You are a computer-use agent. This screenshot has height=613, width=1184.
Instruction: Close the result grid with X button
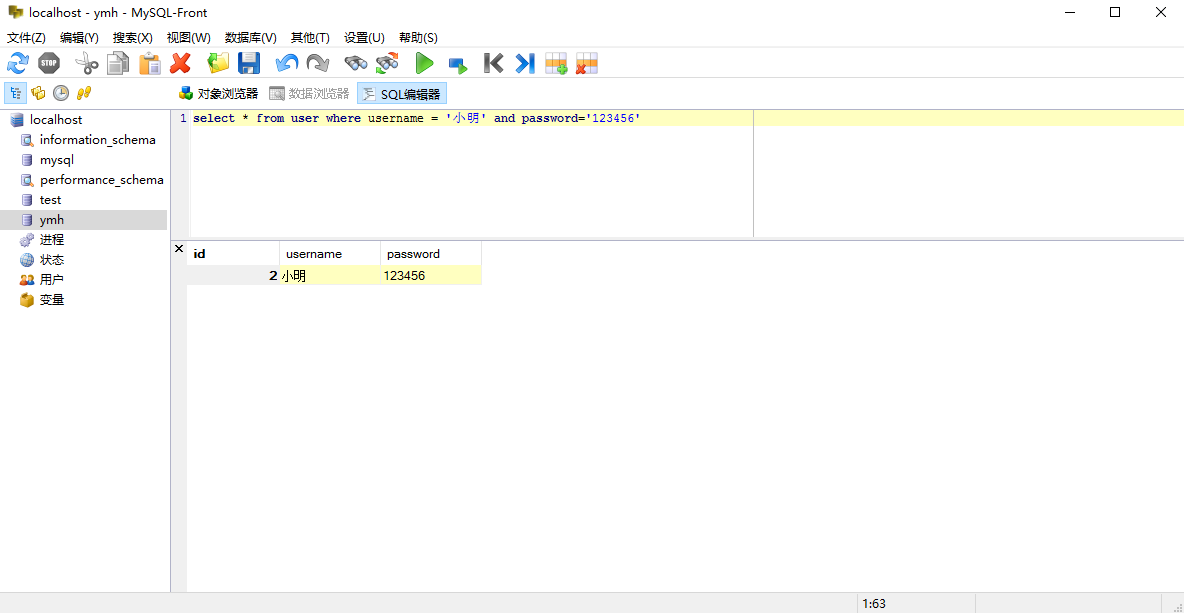[179, 249]
